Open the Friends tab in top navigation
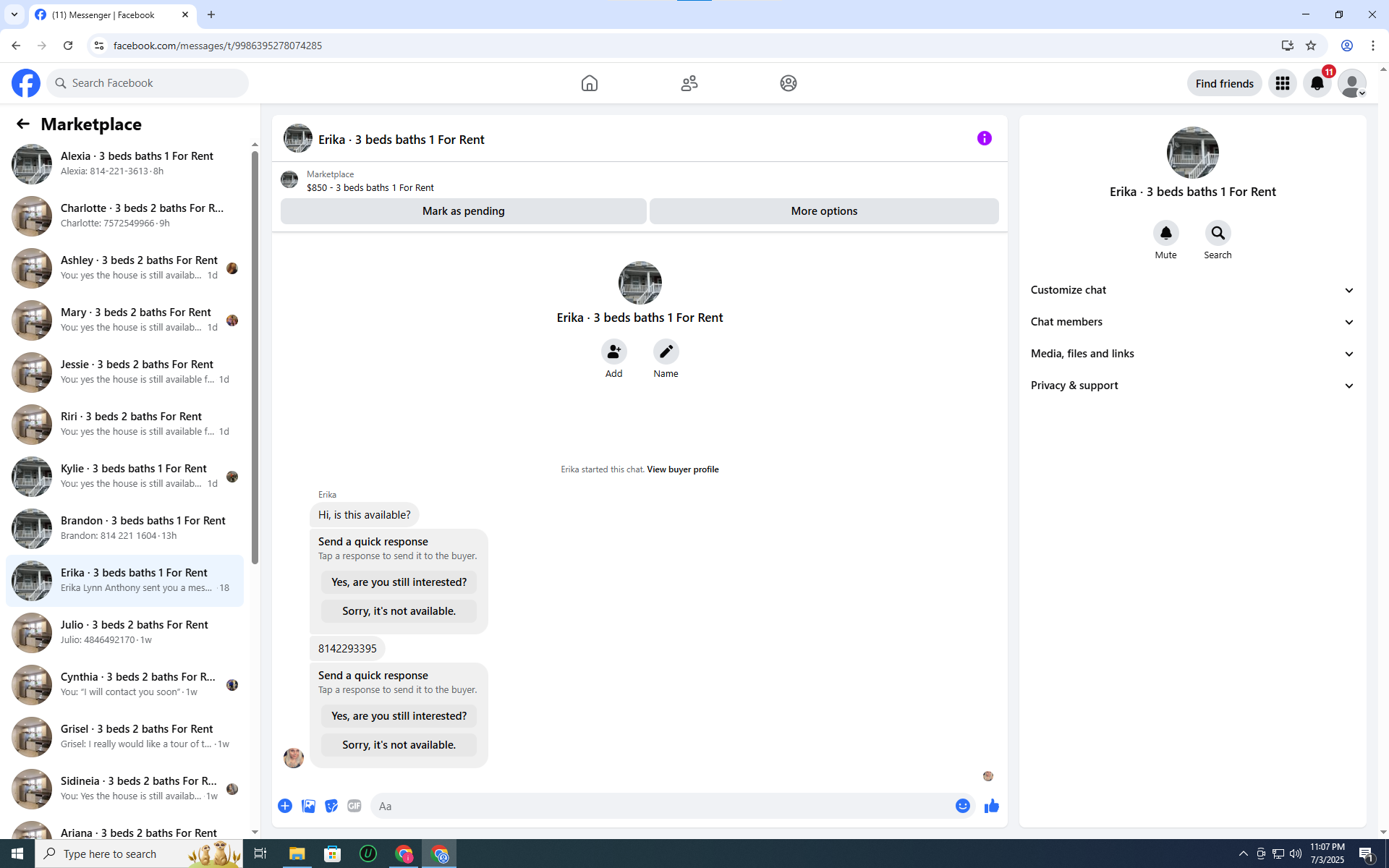Viewport: 1389px width, 868px height. (689, 83)
